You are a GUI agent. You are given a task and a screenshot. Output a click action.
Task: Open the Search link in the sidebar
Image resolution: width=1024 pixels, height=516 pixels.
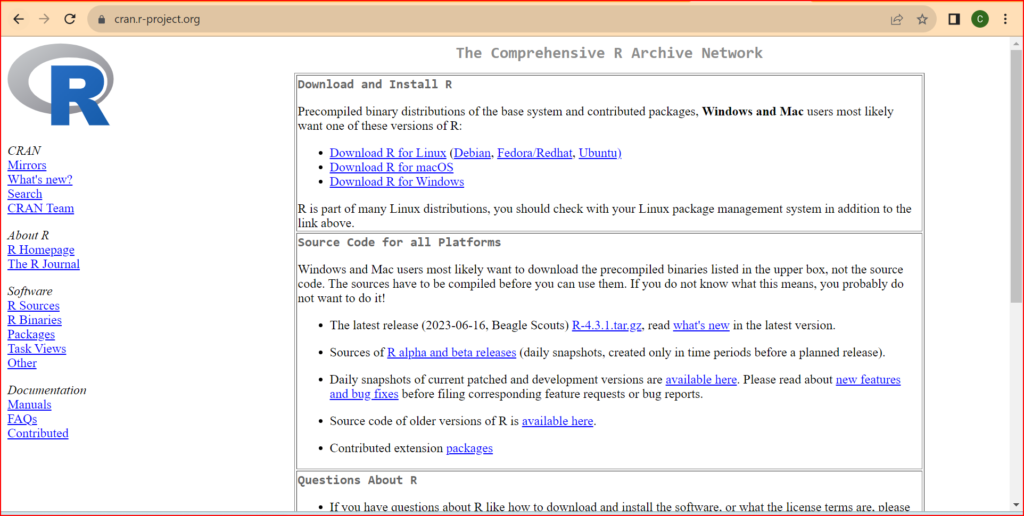25,194
